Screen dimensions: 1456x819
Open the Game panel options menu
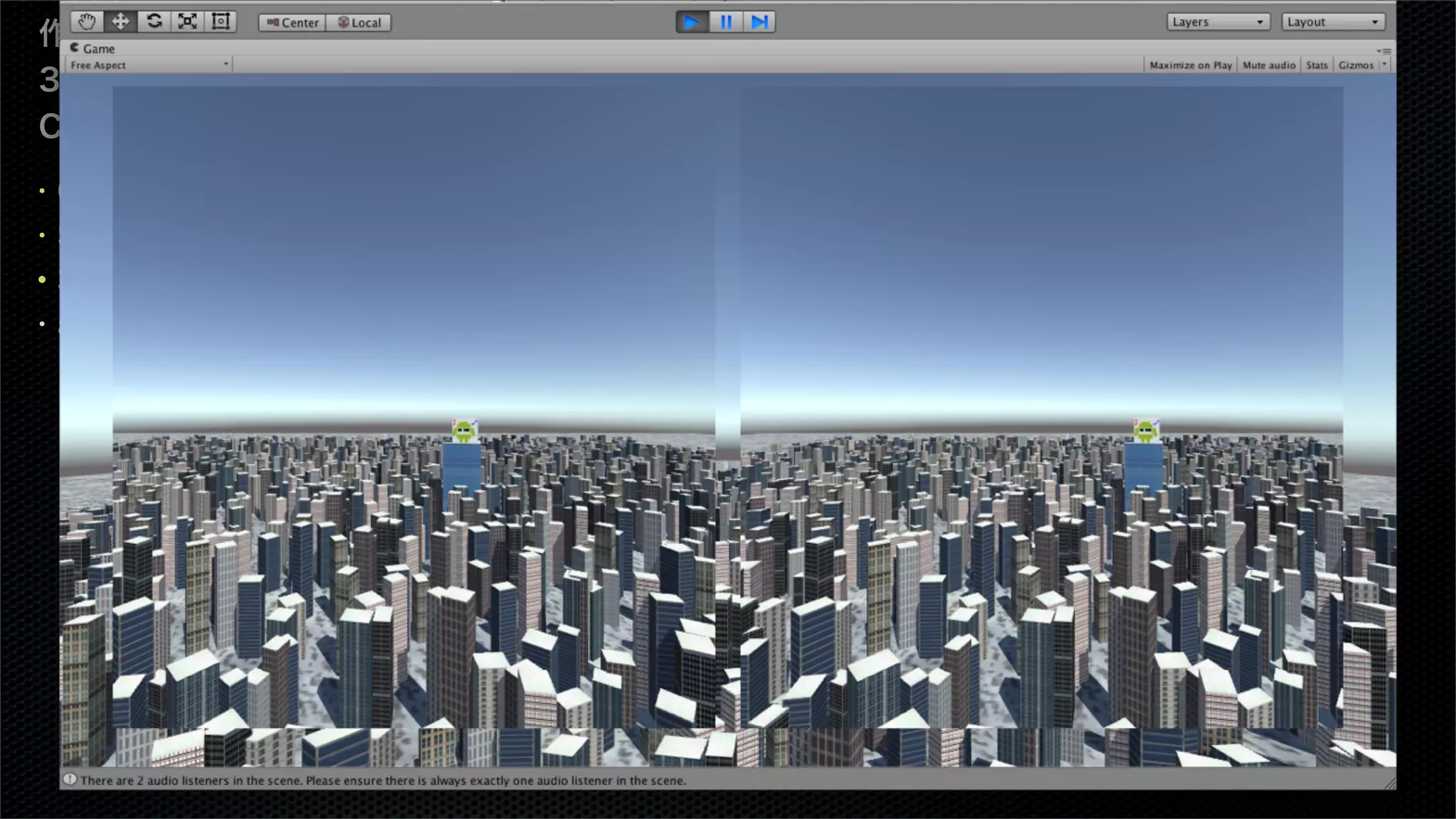point(1383,51)
